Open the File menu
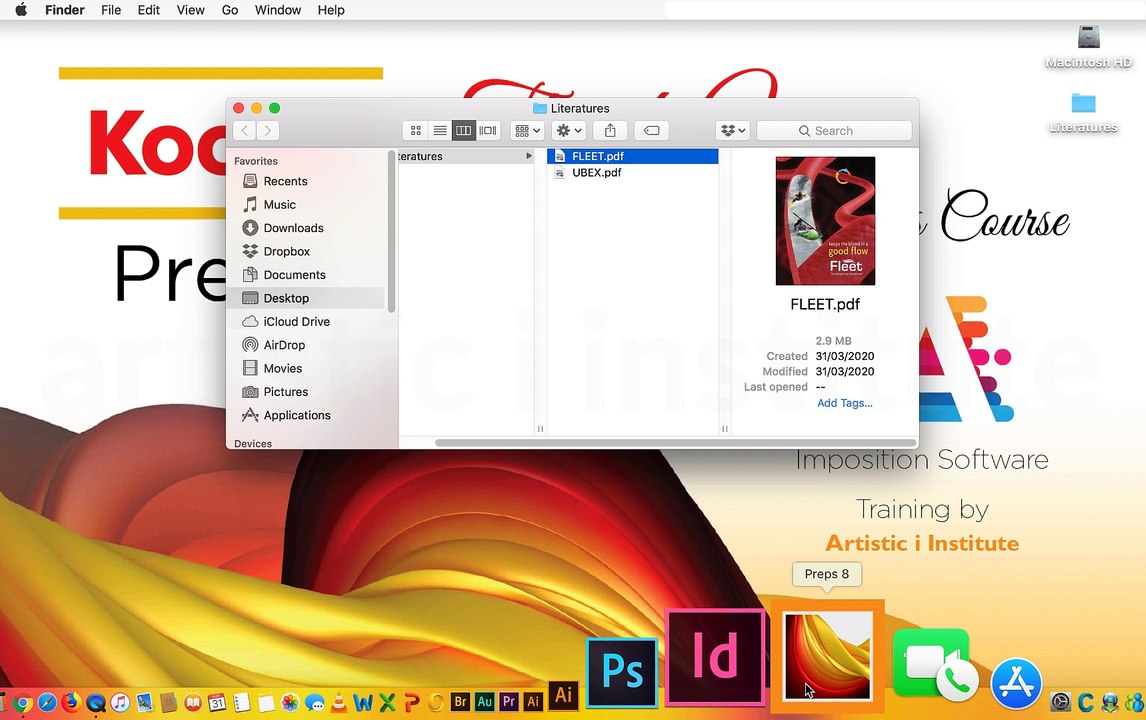This screenshot has height=720, width=1146. (x=111, y=10)
